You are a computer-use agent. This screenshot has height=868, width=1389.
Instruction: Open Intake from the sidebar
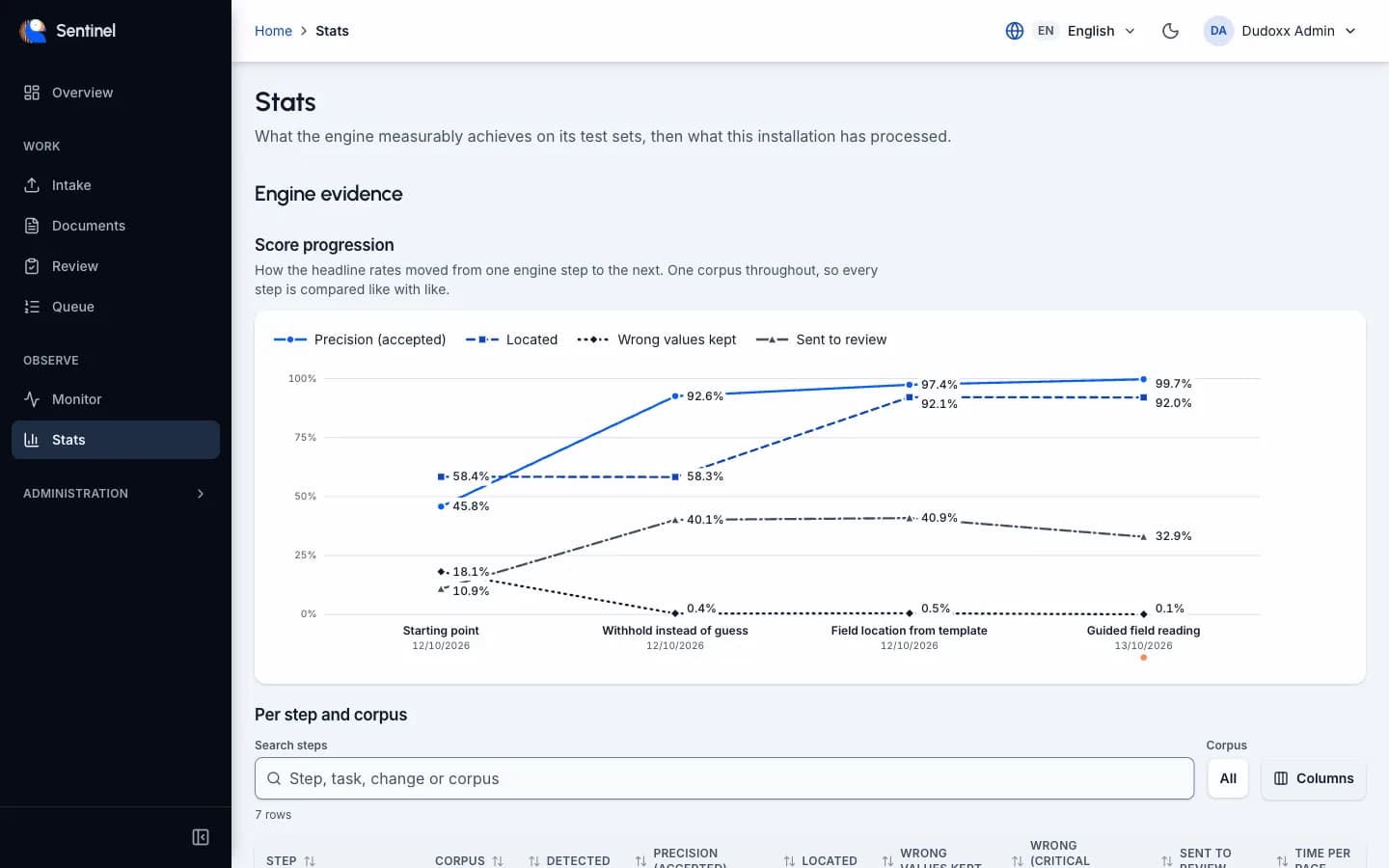click(x=116, y=185)
